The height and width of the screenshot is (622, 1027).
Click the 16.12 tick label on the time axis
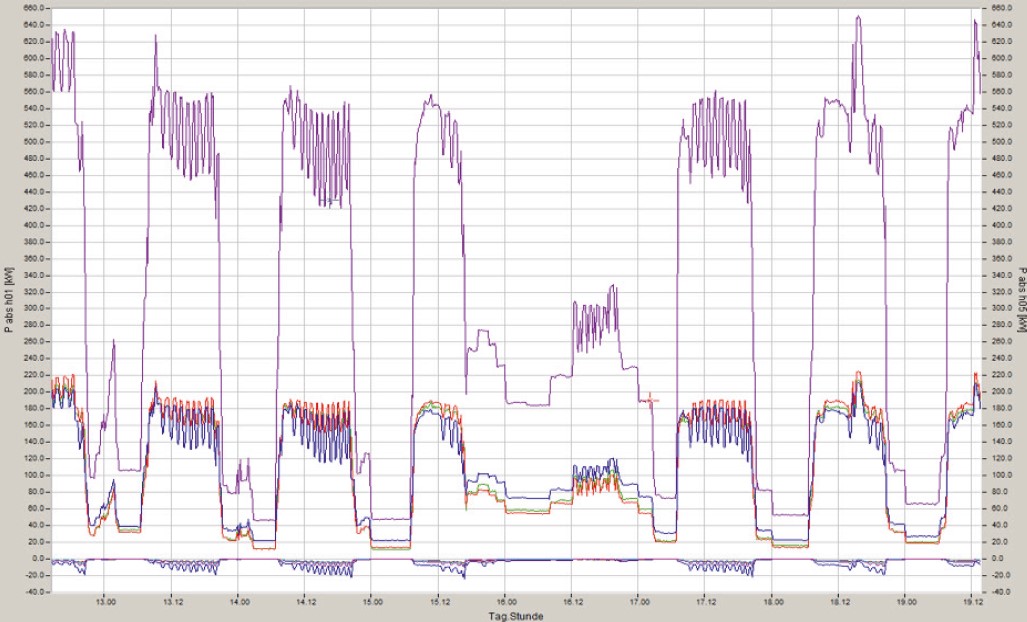point(572,603)
